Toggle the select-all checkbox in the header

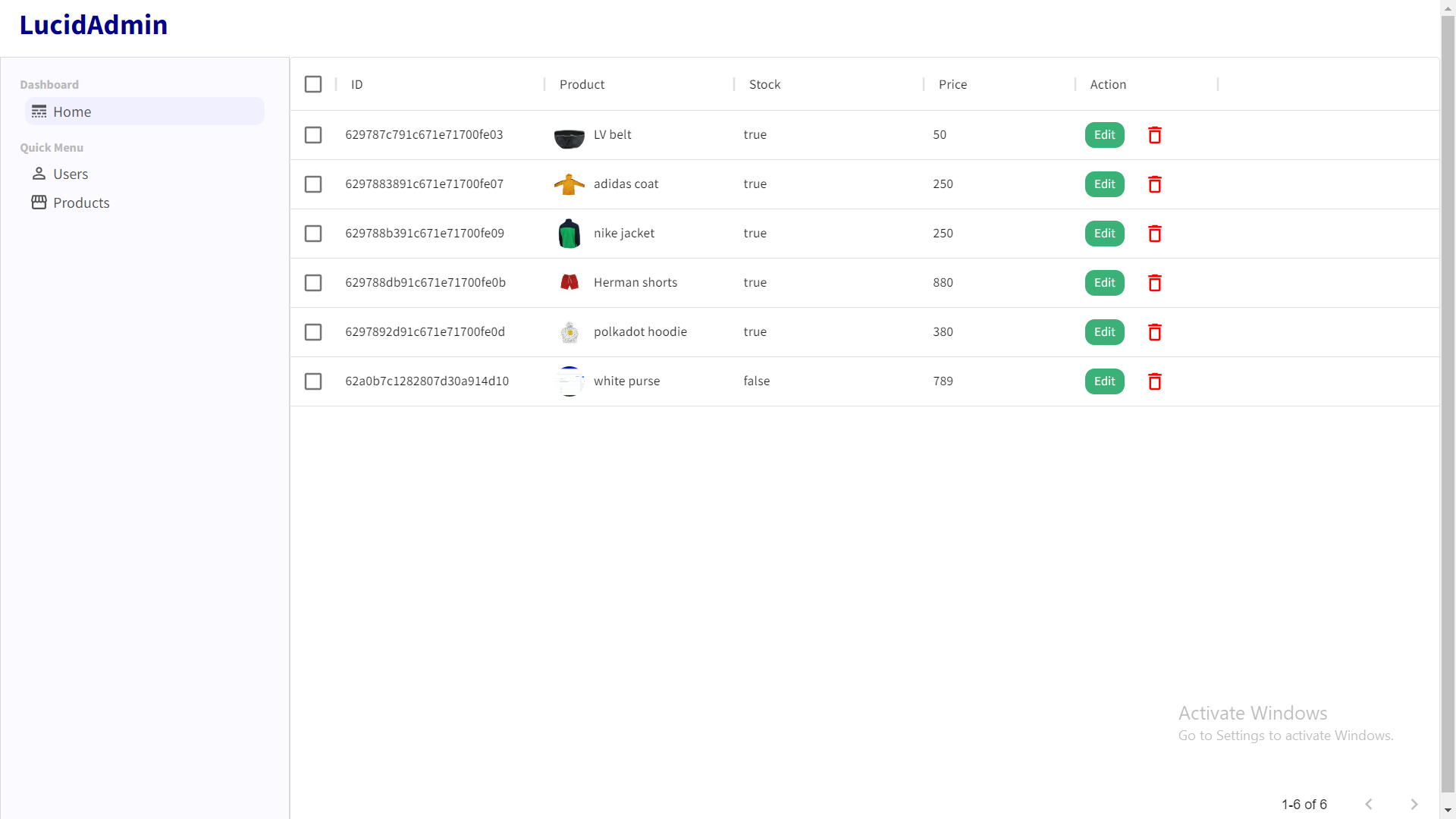click(x=313, y=84)
